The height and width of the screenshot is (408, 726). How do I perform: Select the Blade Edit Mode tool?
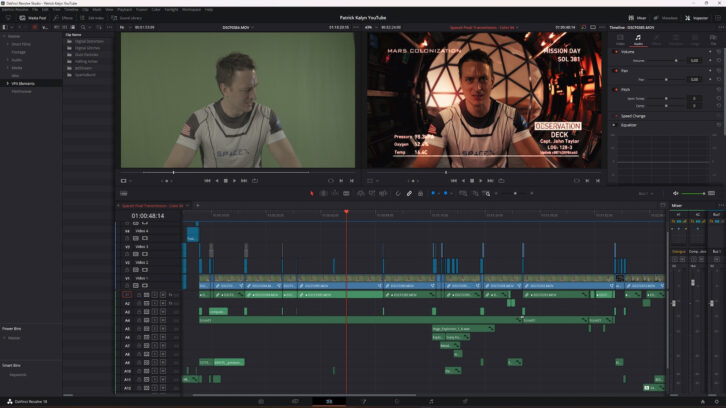346,194
